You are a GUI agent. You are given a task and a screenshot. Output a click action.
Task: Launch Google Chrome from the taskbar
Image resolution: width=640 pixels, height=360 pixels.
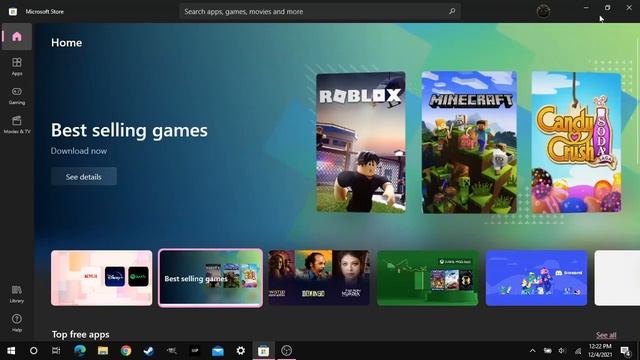point(126,351)
